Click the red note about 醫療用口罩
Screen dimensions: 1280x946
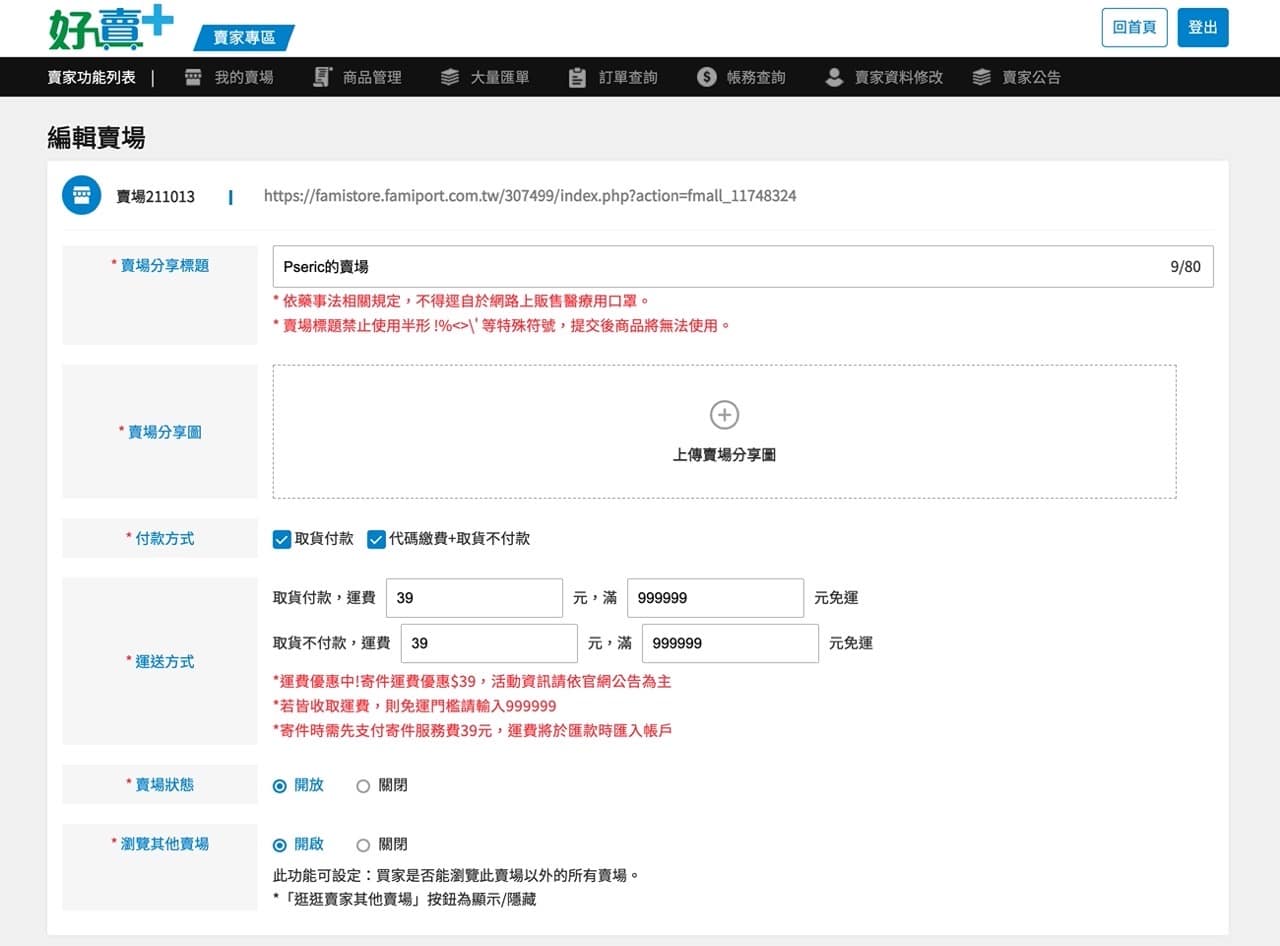pyautogui.click(x=461, y=301)
